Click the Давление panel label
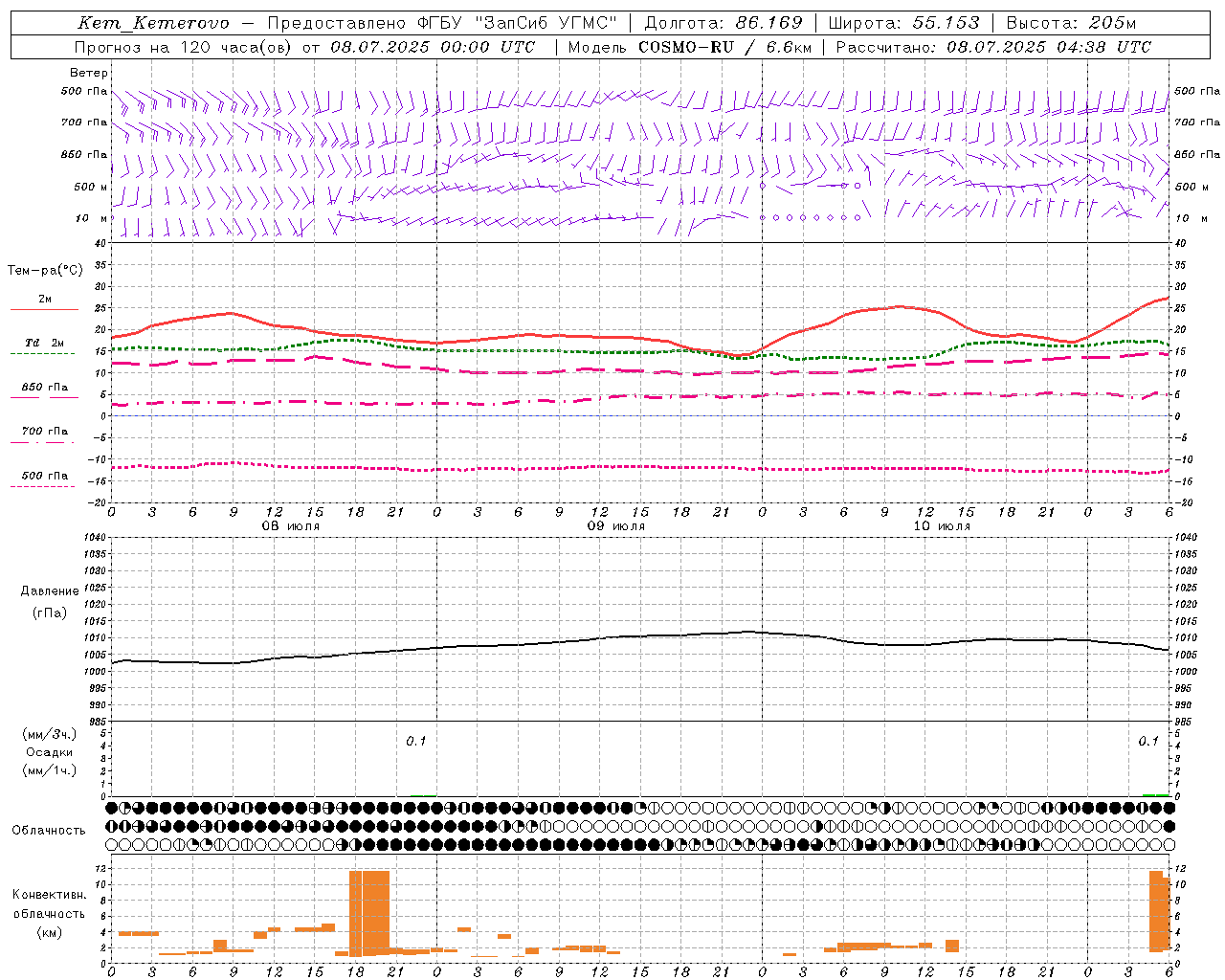This screenshot has height=980, width=1225. pos(50,591)
